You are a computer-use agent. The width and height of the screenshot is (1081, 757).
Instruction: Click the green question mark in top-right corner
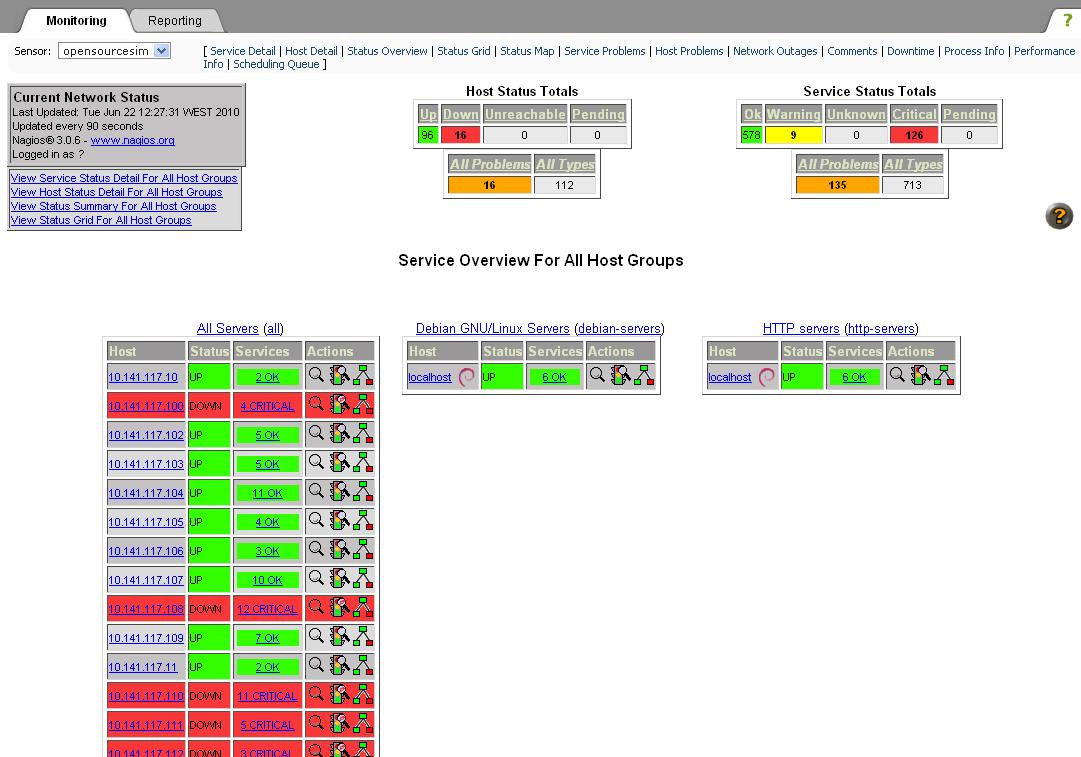click(1067, 21)
